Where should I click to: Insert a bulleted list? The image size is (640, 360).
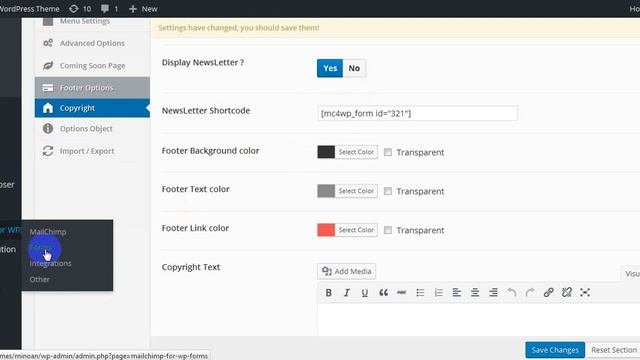coord(420,293)
